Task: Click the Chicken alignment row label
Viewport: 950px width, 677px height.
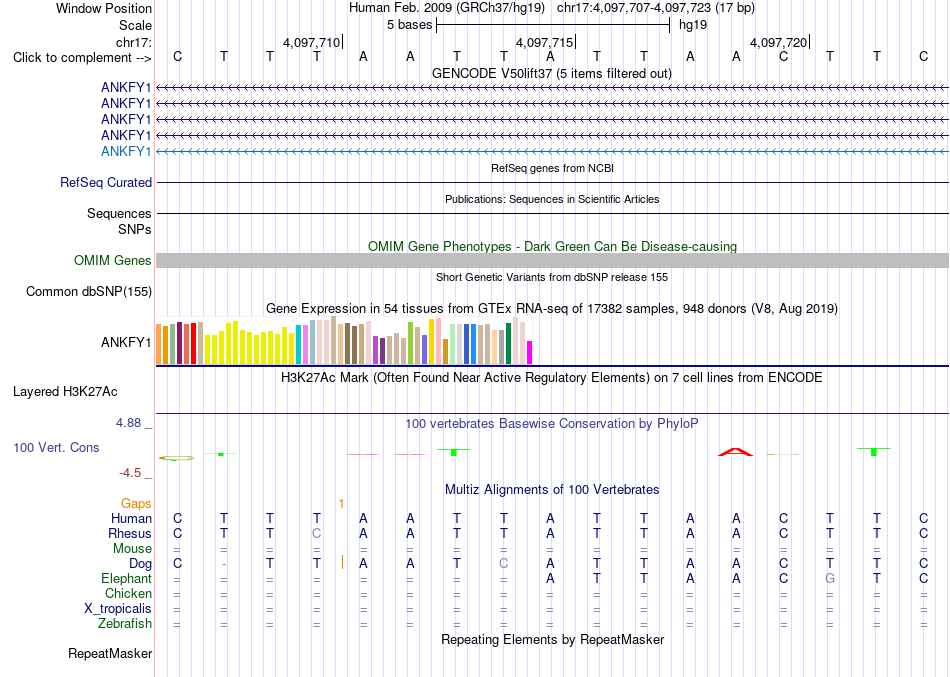Action: [128, 593]
